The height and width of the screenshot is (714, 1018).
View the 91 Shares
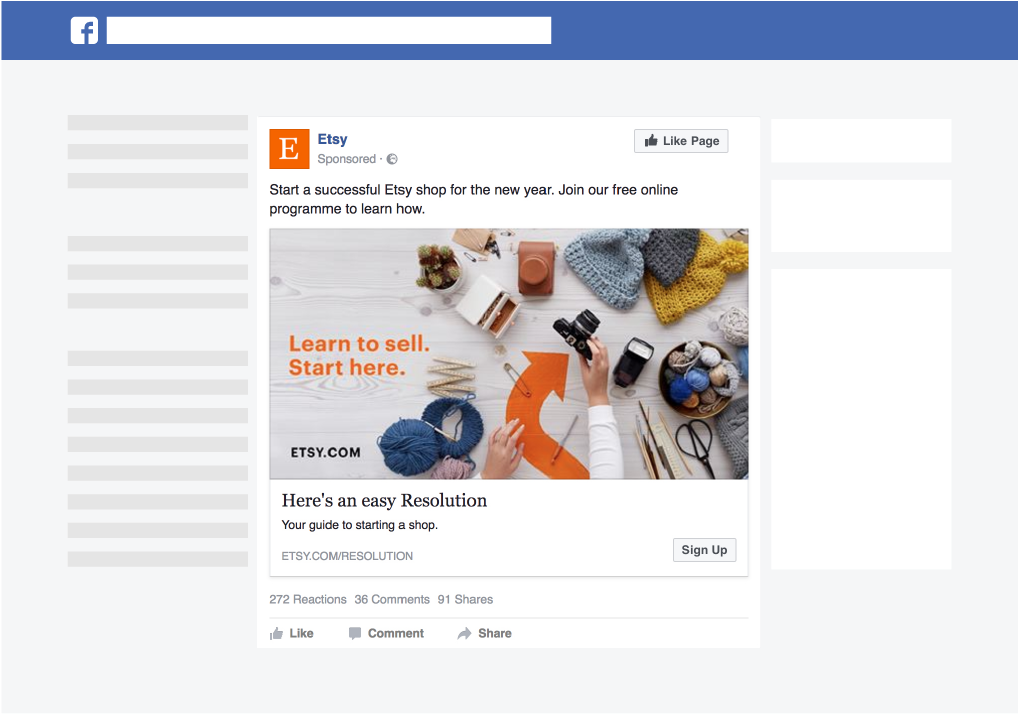coord(465,600)
